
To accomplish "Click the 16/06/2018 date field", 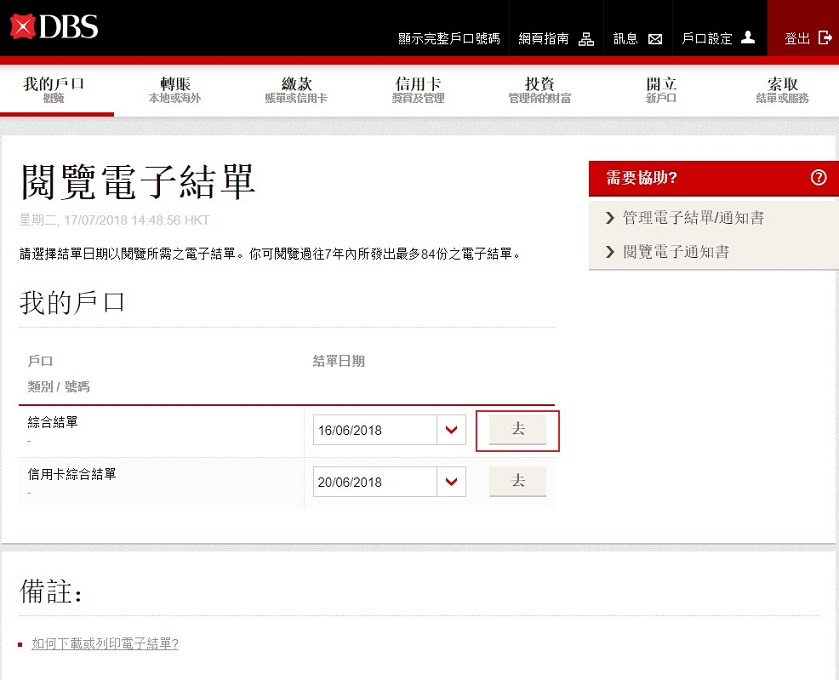I will (374, 430).
